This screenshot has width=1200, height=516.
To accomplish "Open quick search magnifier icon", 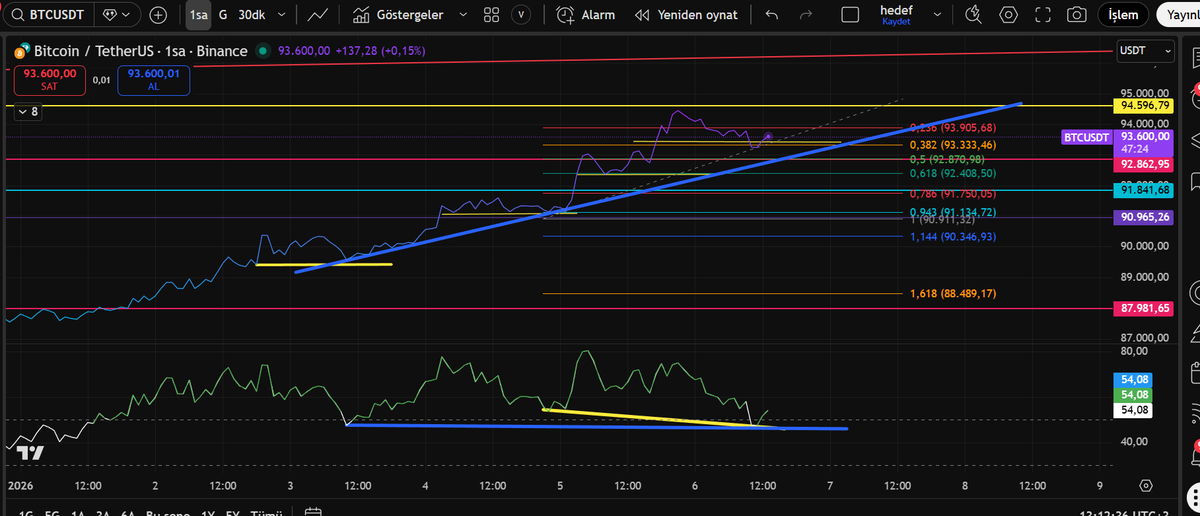I will point(973,15).
